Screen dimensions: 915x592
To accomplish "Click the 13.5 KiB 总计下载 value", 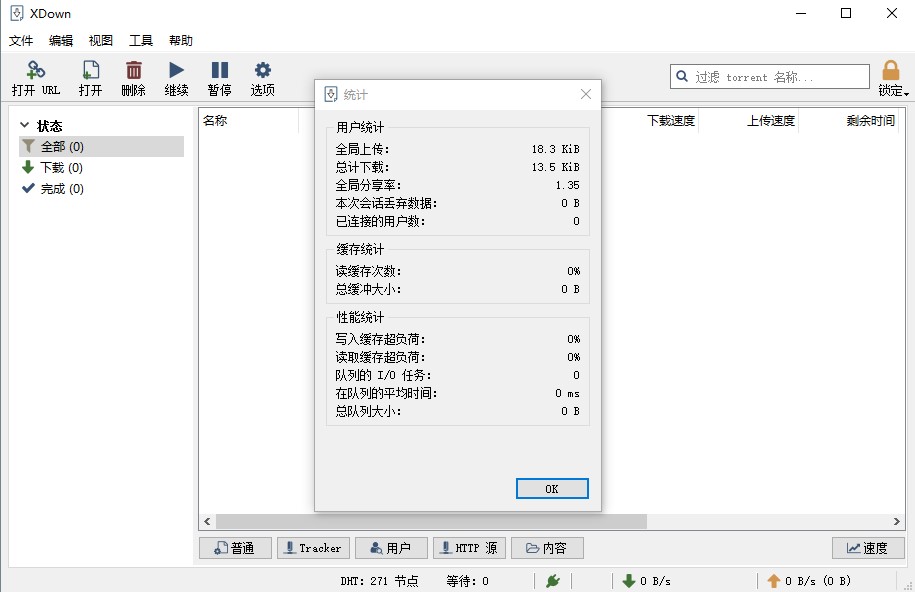I will click(555, 168).
